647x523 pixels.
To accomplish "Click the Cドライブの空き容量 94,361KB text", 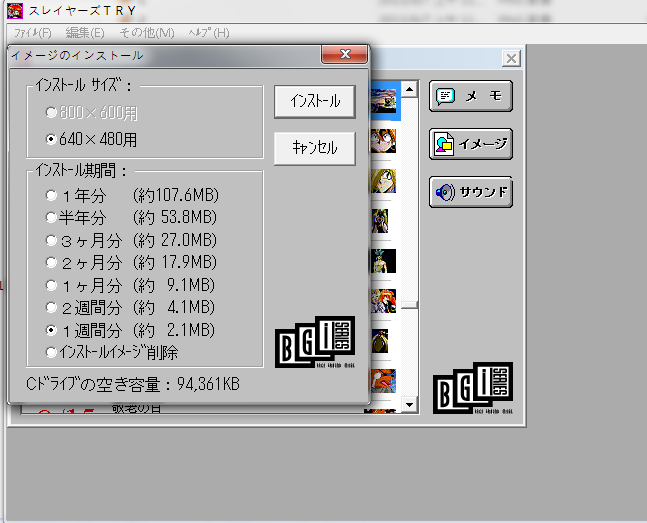I will [133, 384].
